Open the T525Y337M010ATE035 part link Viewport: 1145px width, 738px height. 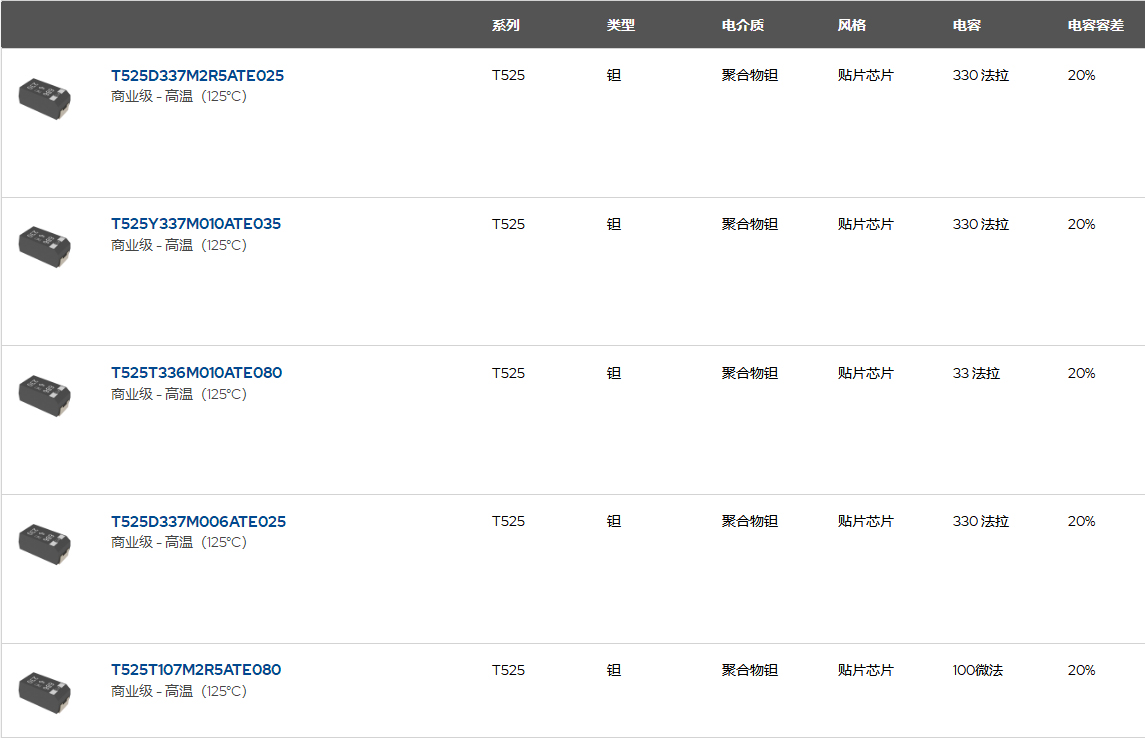(x=196, y=224)
